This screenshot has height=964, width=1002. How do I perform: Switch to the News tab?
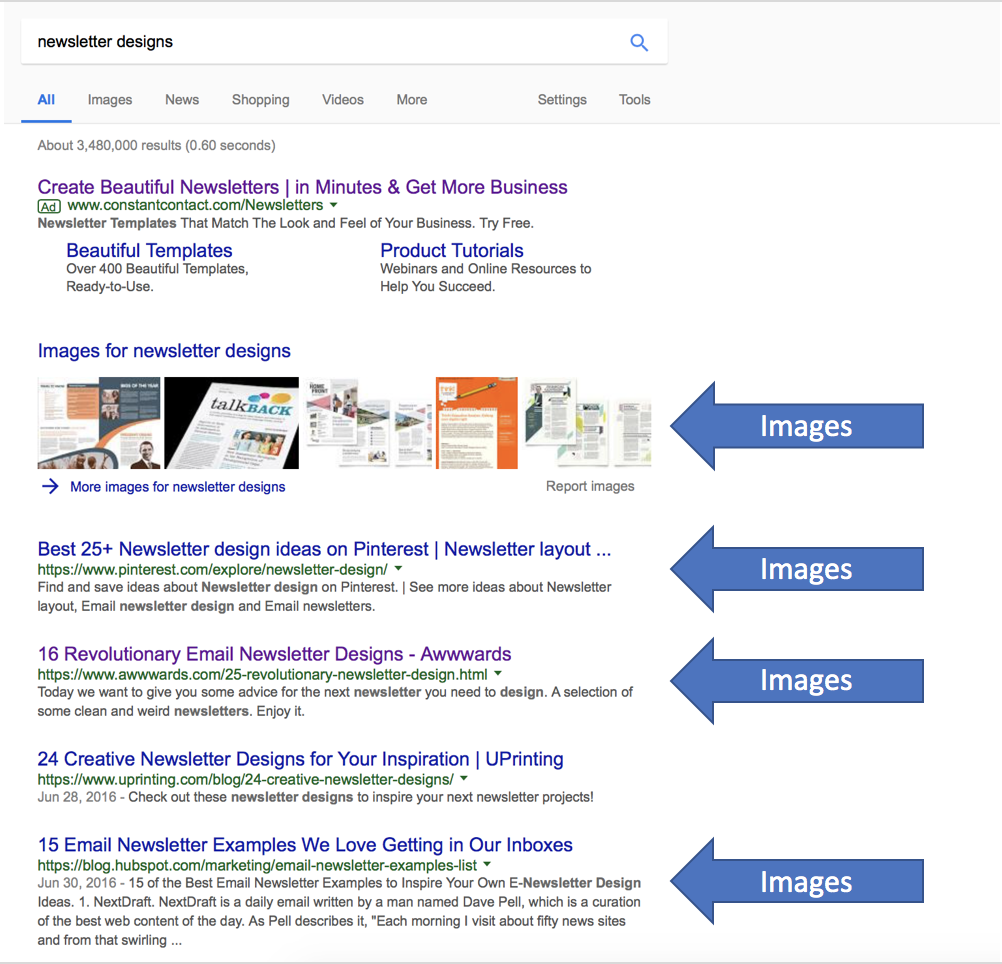tap(181, 100)
